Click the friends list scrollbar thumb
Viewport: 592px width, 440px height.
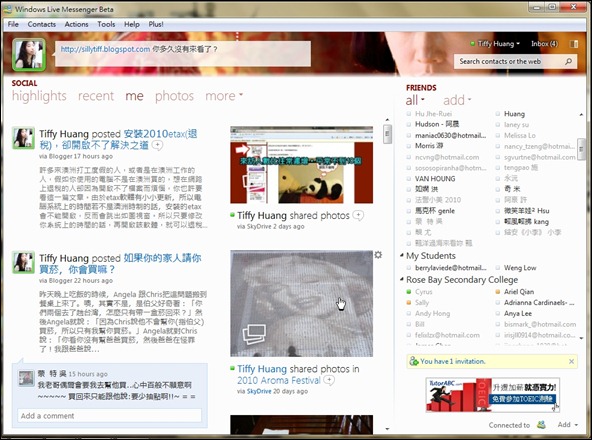click(x=581, y=149)
